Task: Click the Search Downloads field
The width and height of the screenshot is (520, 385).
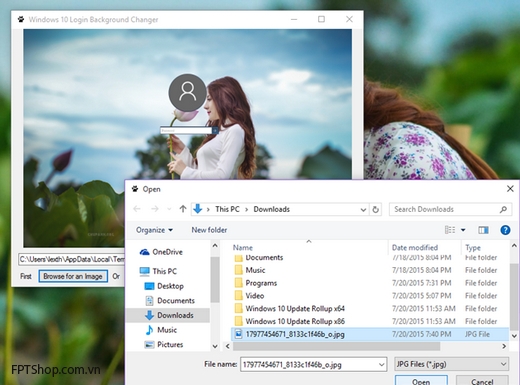Action: [450, 209]
